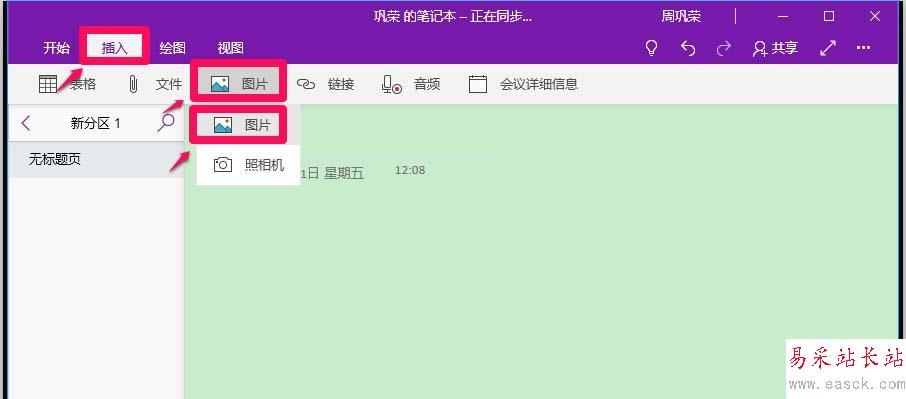The image size is (906, 399).
Task: Insert a table using the 表格 icon
Action: click(66, 84)
